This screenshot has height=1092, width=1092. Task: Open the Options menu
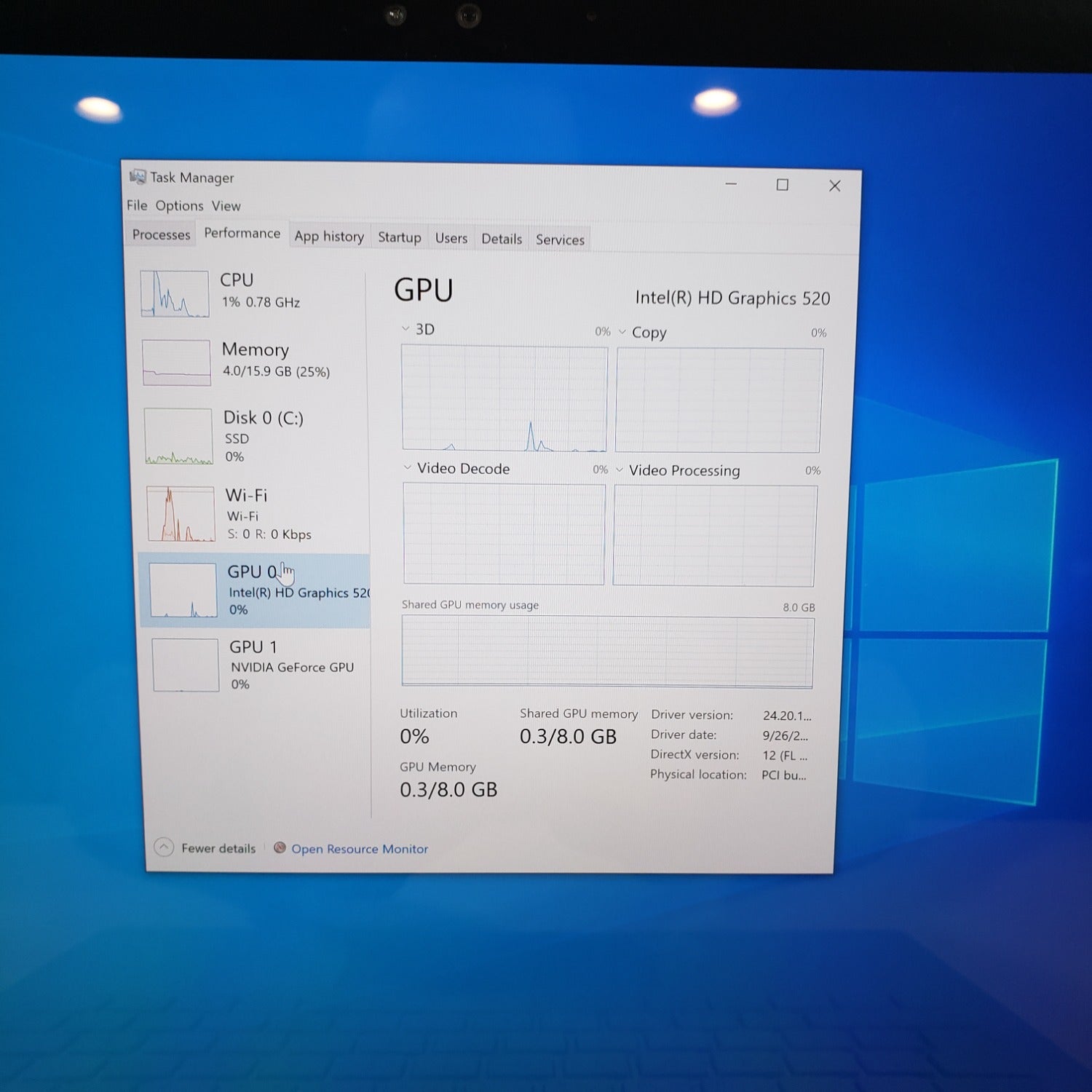pyautogui.click(x=179, y=206)
